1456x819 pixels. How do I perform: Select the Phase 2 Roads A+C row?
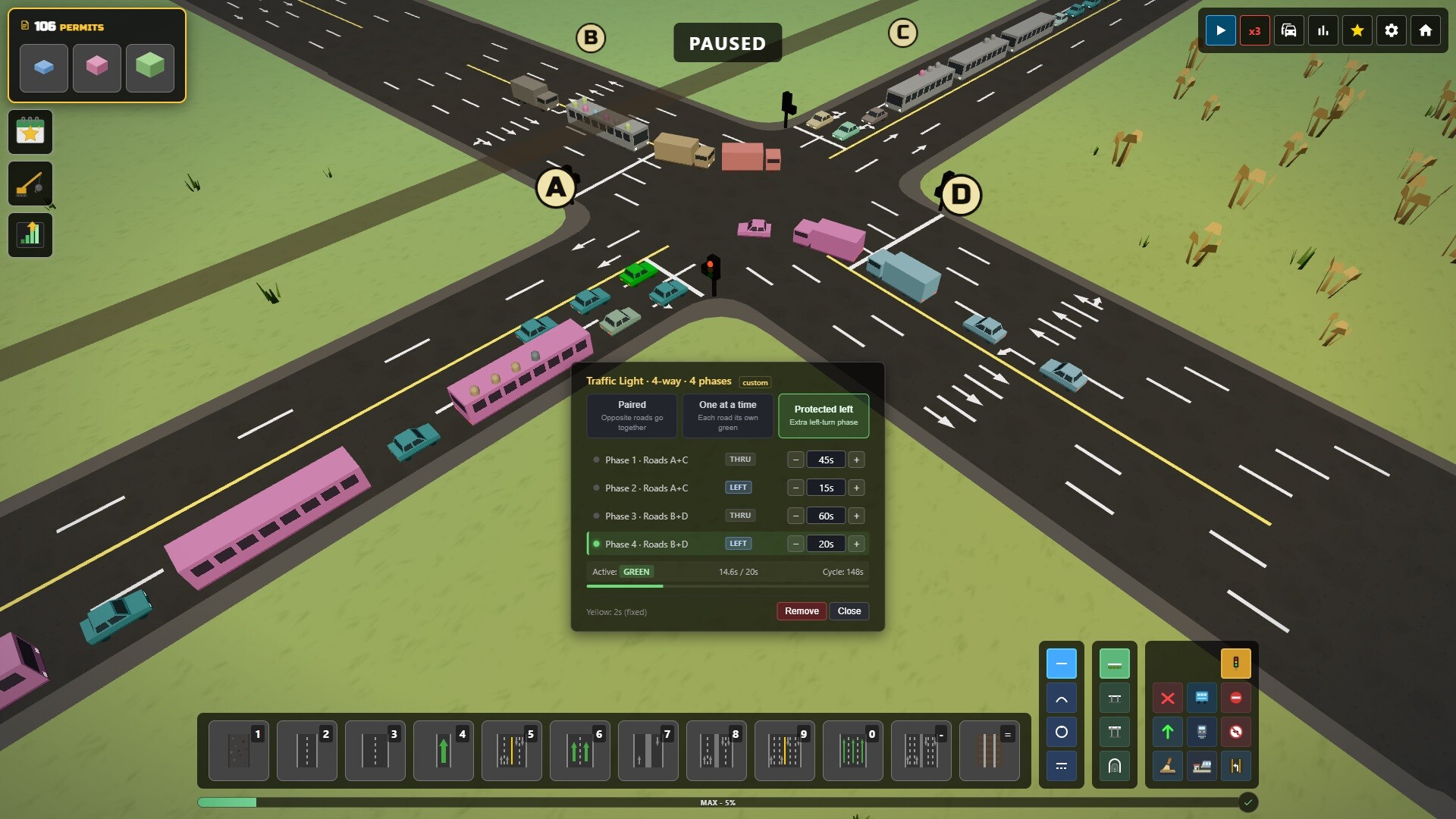[727, 488]
